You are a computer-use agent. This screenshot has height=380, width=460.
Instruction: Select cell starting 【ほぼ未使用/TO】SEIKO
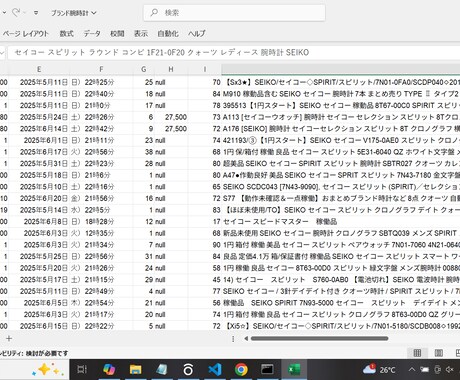(341, 210)
